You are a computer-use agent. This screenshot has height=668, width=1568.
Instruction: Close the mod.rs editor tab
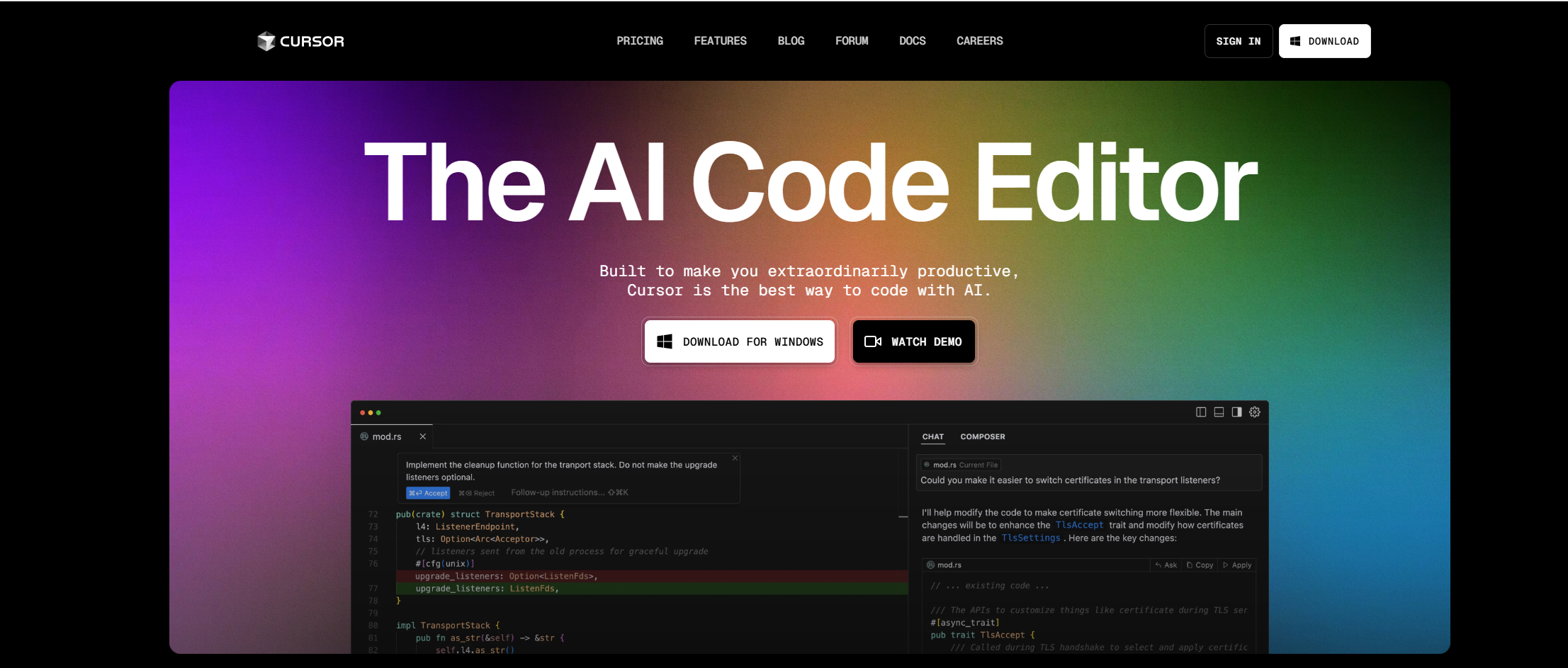[423, 436]
